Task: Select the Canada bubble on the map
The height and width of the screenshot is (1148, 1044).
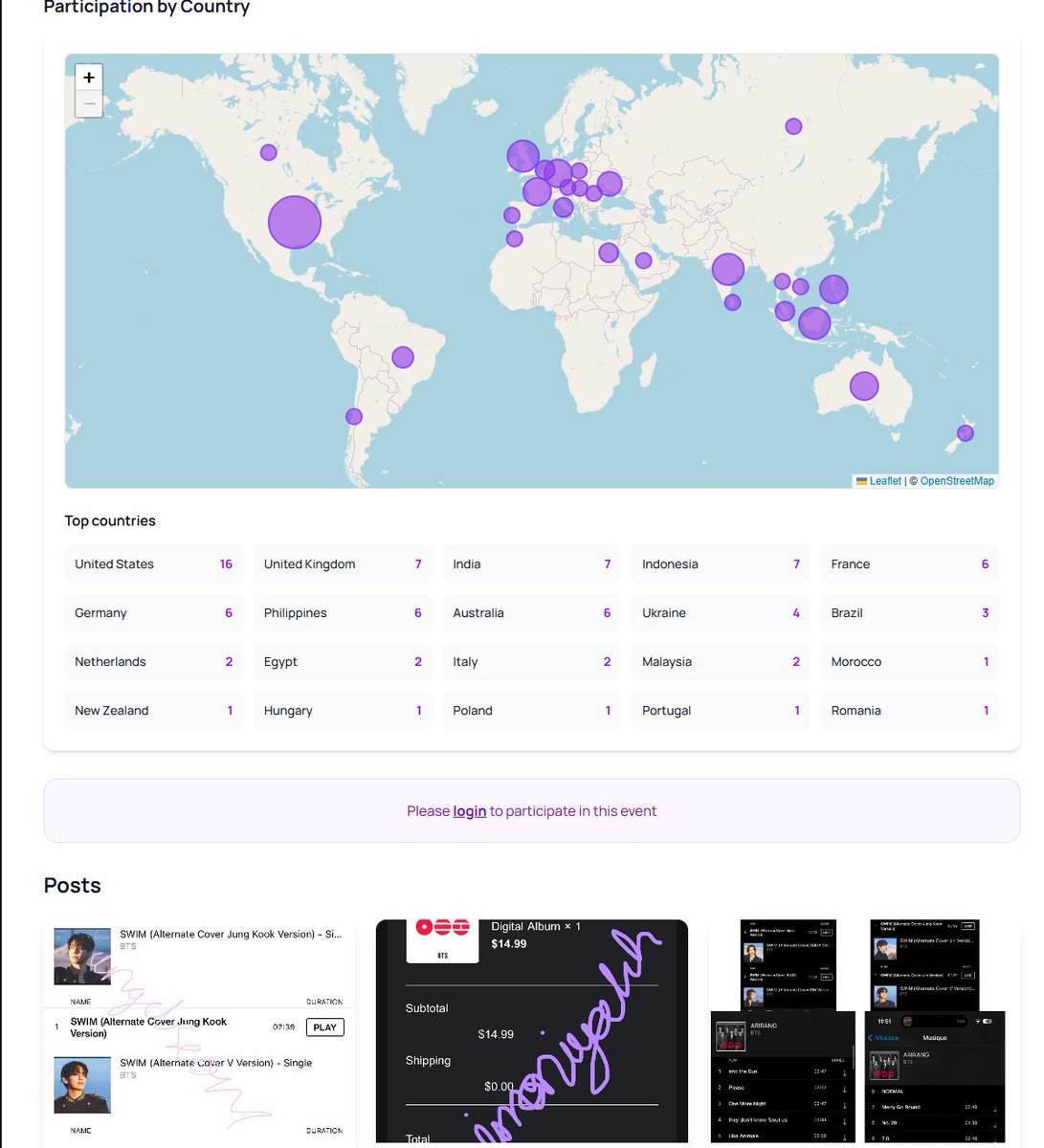Action: tap(269, 152)
